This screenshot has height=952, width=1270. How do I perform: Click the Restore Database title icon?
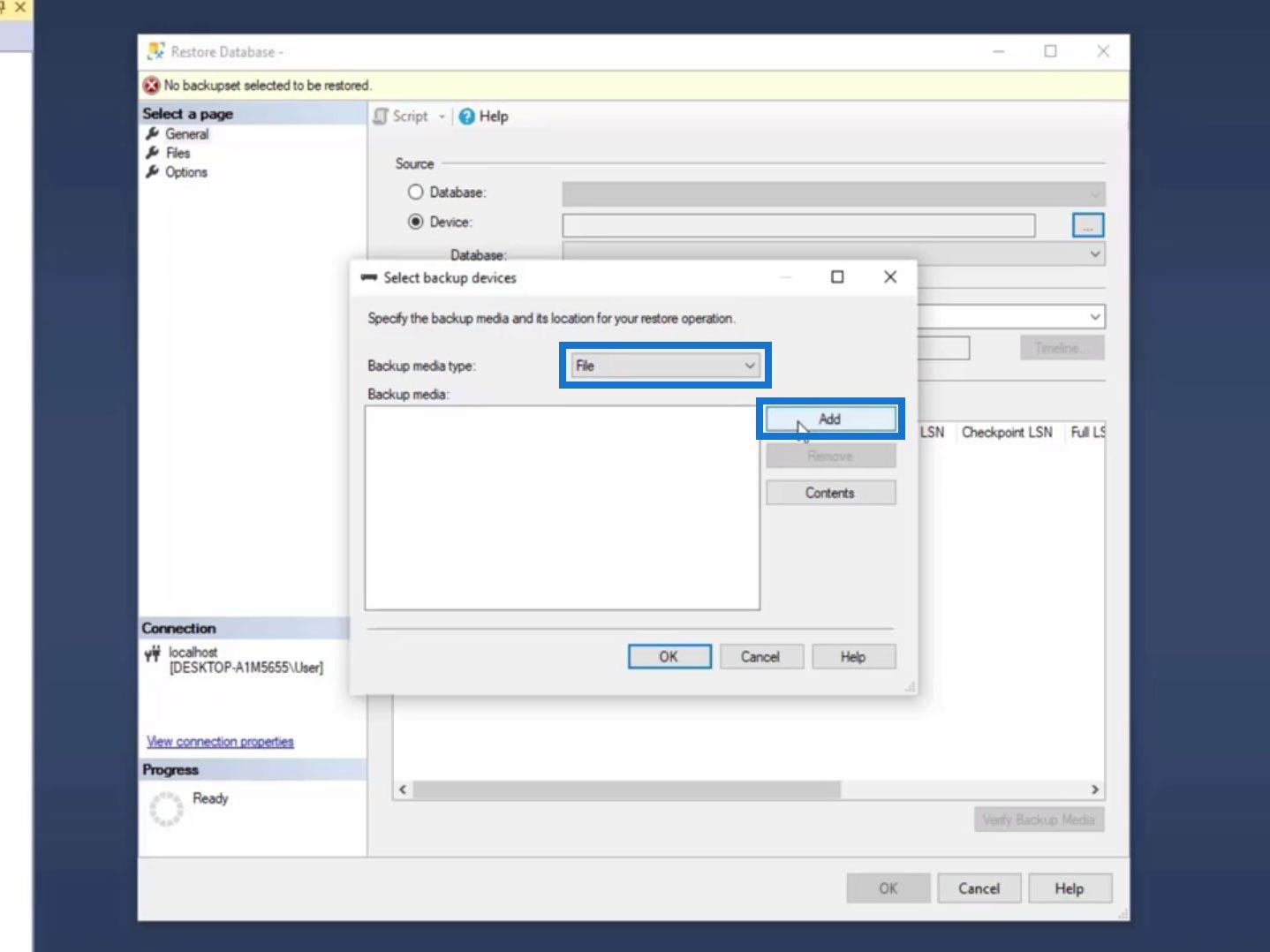pos(156,51)
